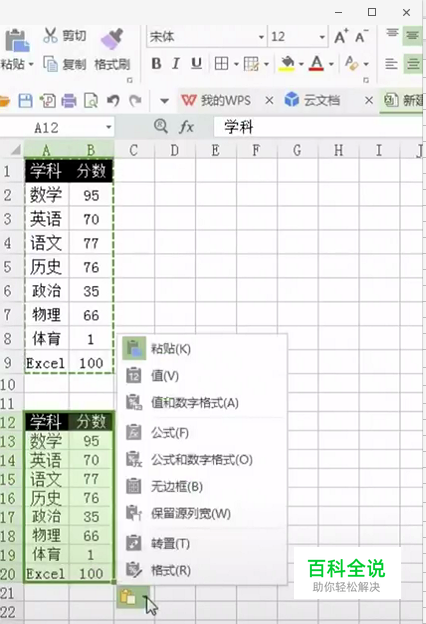The width and height of the screenshot is (426, 624).
Task: Click the select-all corner triangle
Action: pyautogui.click(x=15, y=150)
